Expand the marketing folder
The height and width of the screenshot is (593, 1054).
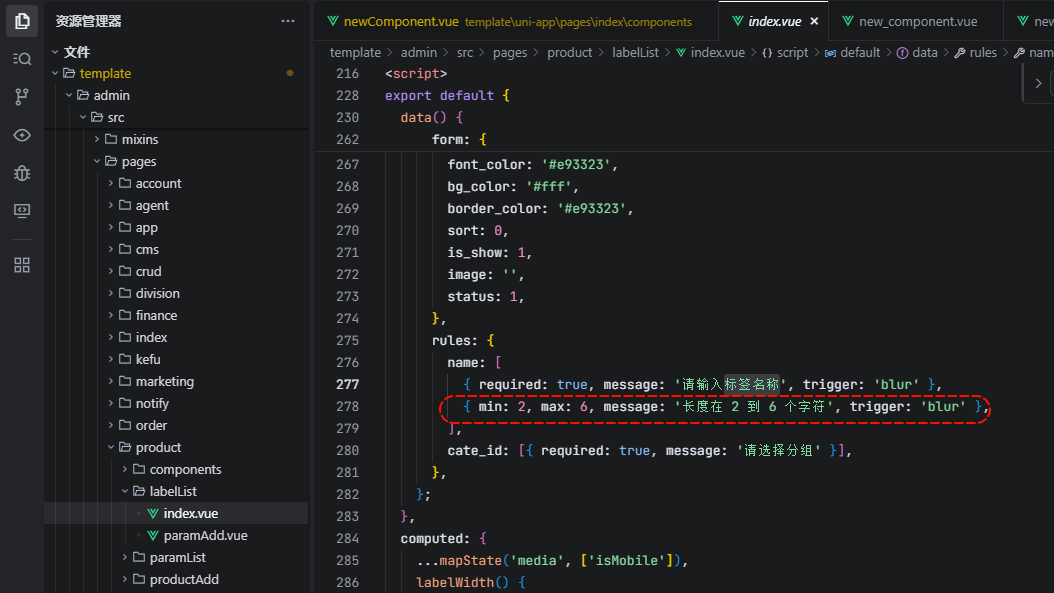[x=110, y=381]
